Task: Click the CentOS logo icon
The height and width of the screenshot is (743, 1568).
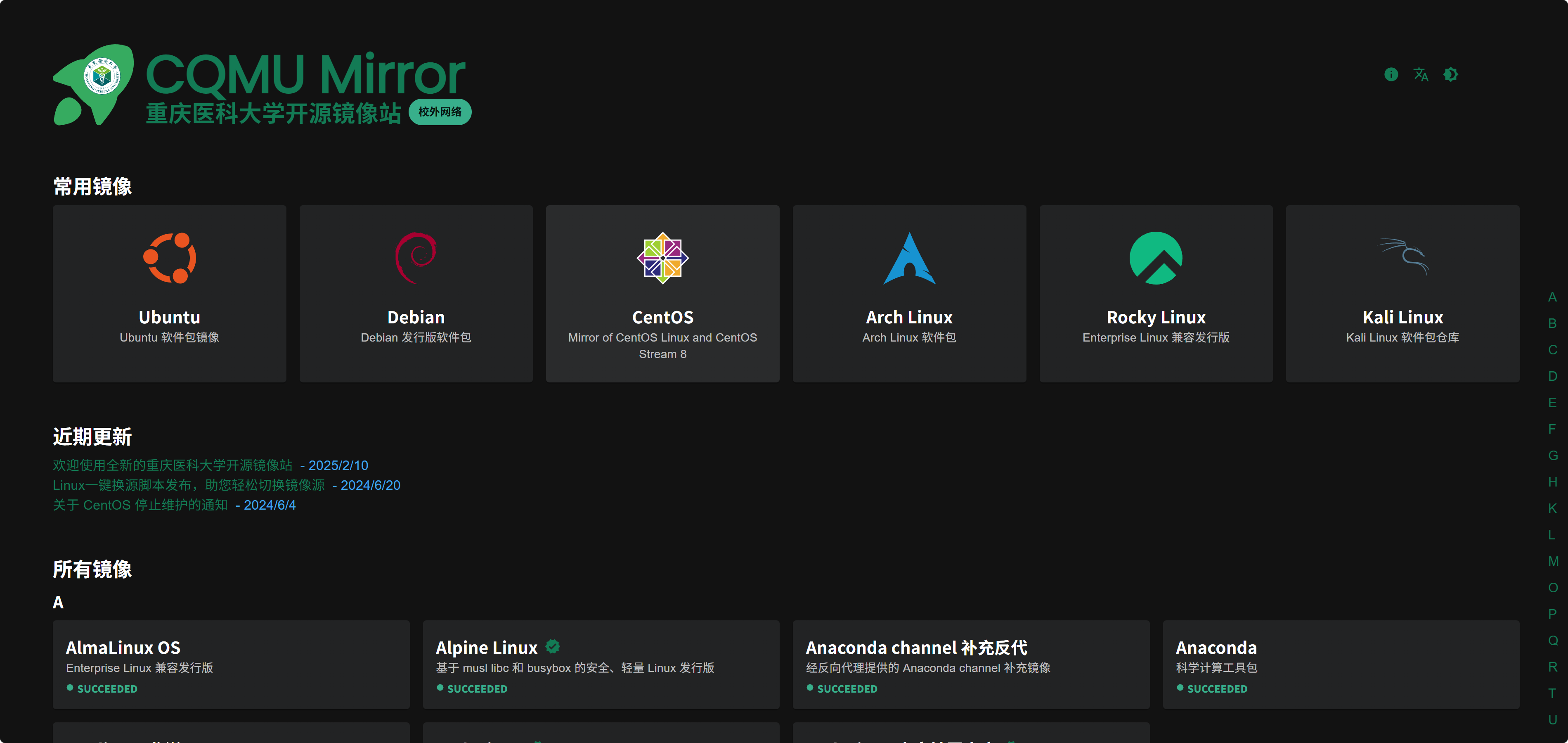Action: coord(662,258)
